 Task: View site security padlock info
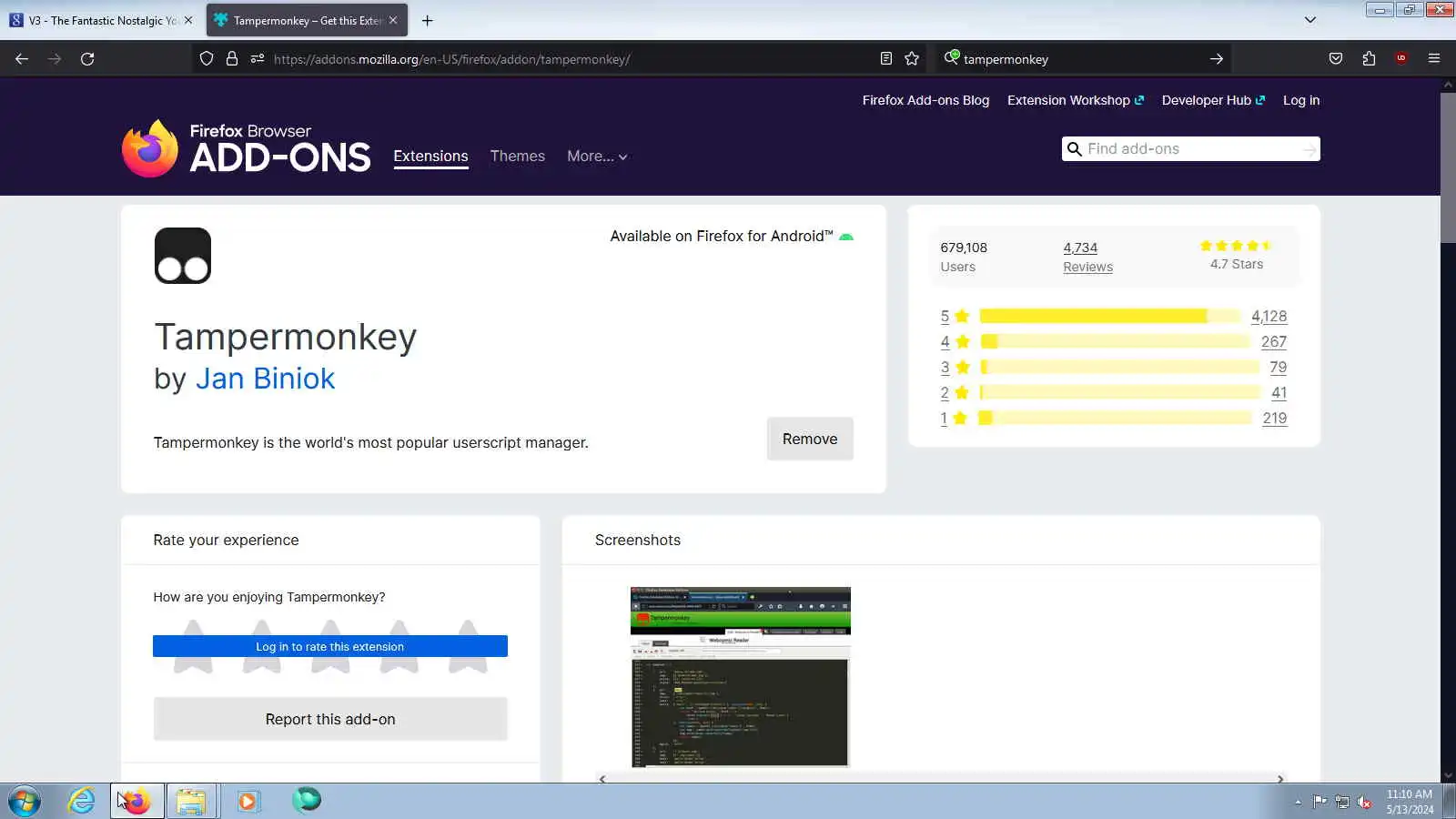coord(232,59)
